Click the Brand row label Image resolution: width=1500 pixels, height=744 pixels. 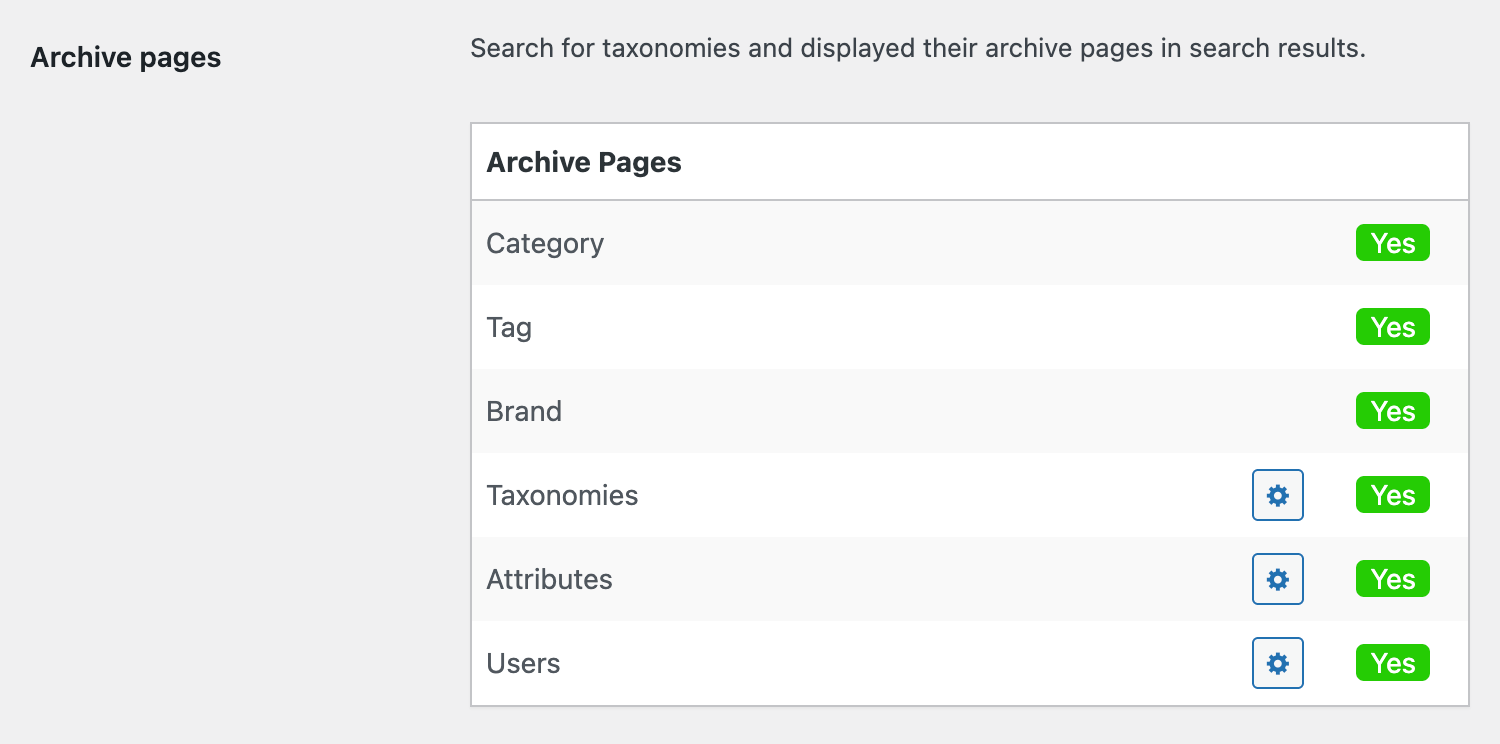(x=524, y=412)
